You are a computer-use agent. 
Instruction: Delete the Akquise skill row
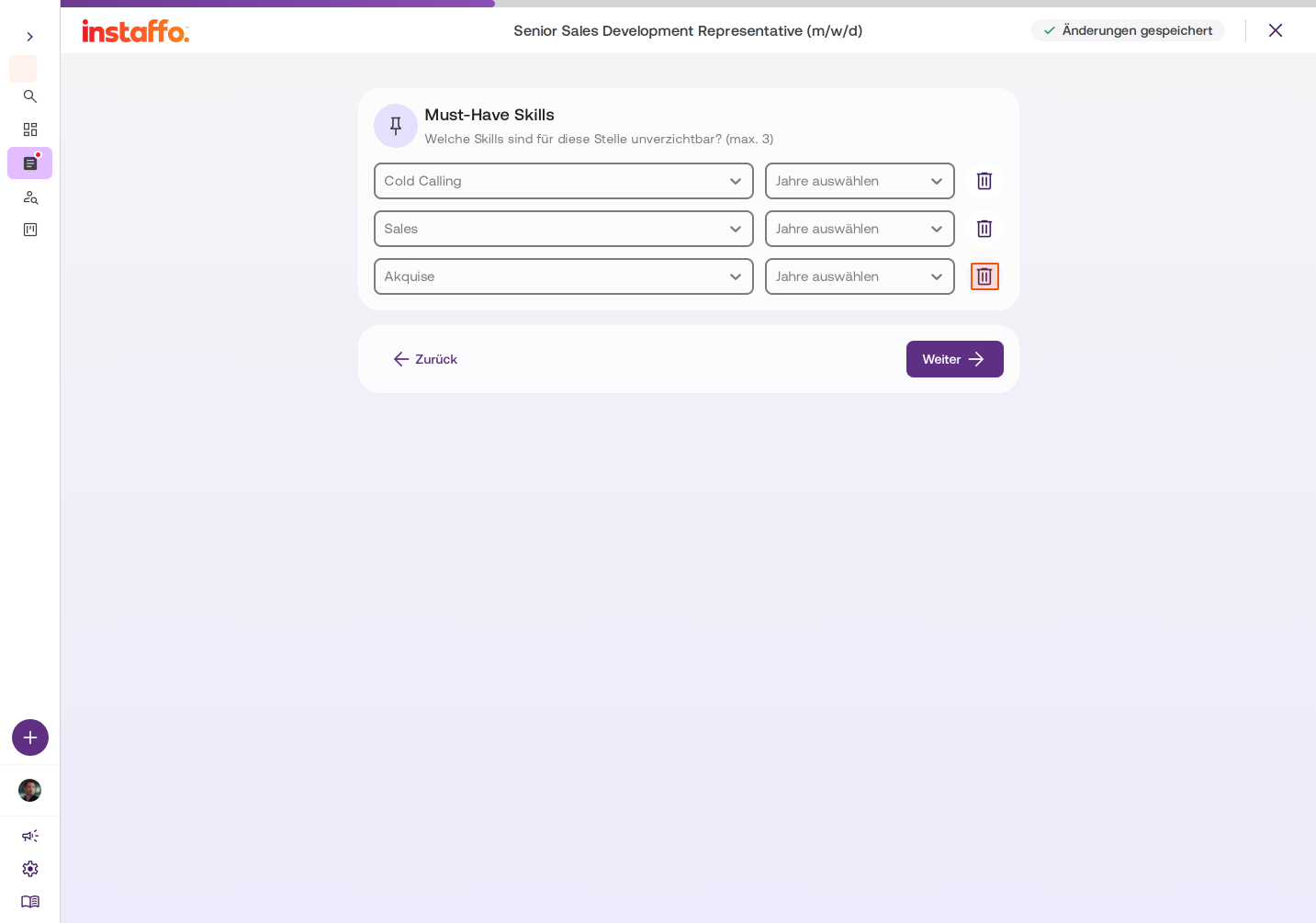tap(984, 276)
